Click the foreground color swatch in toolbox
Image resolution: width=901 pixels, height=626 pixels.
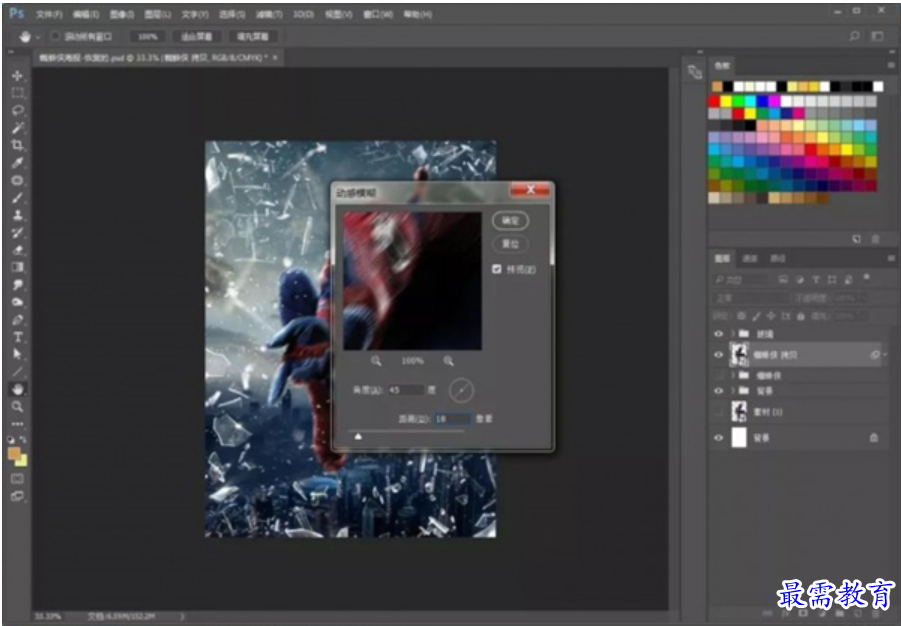14,454
